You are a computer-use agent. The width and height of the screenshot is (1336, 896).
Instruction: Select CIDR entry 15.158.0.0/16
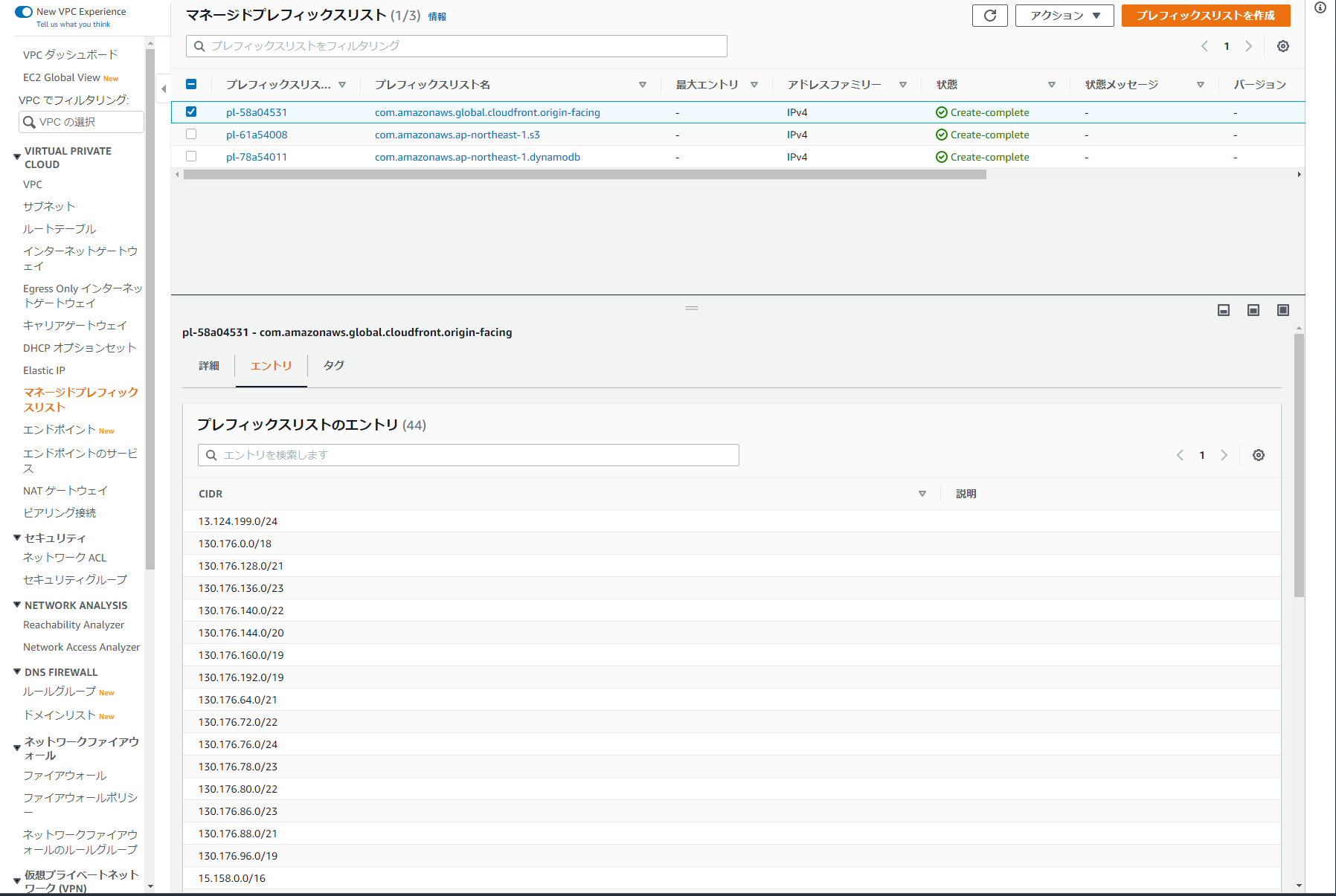tap(232, 878)
